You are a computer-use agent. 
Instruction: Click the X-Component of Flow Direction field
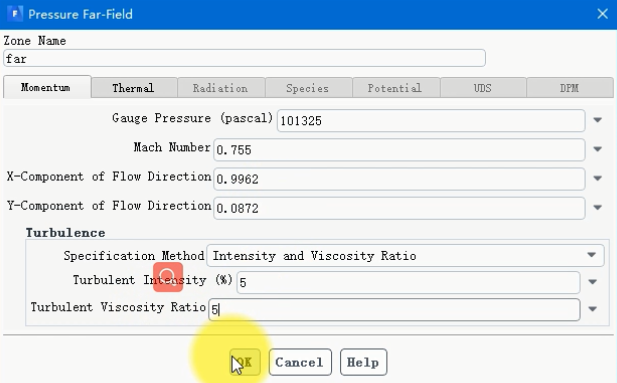tap(399, 179)
